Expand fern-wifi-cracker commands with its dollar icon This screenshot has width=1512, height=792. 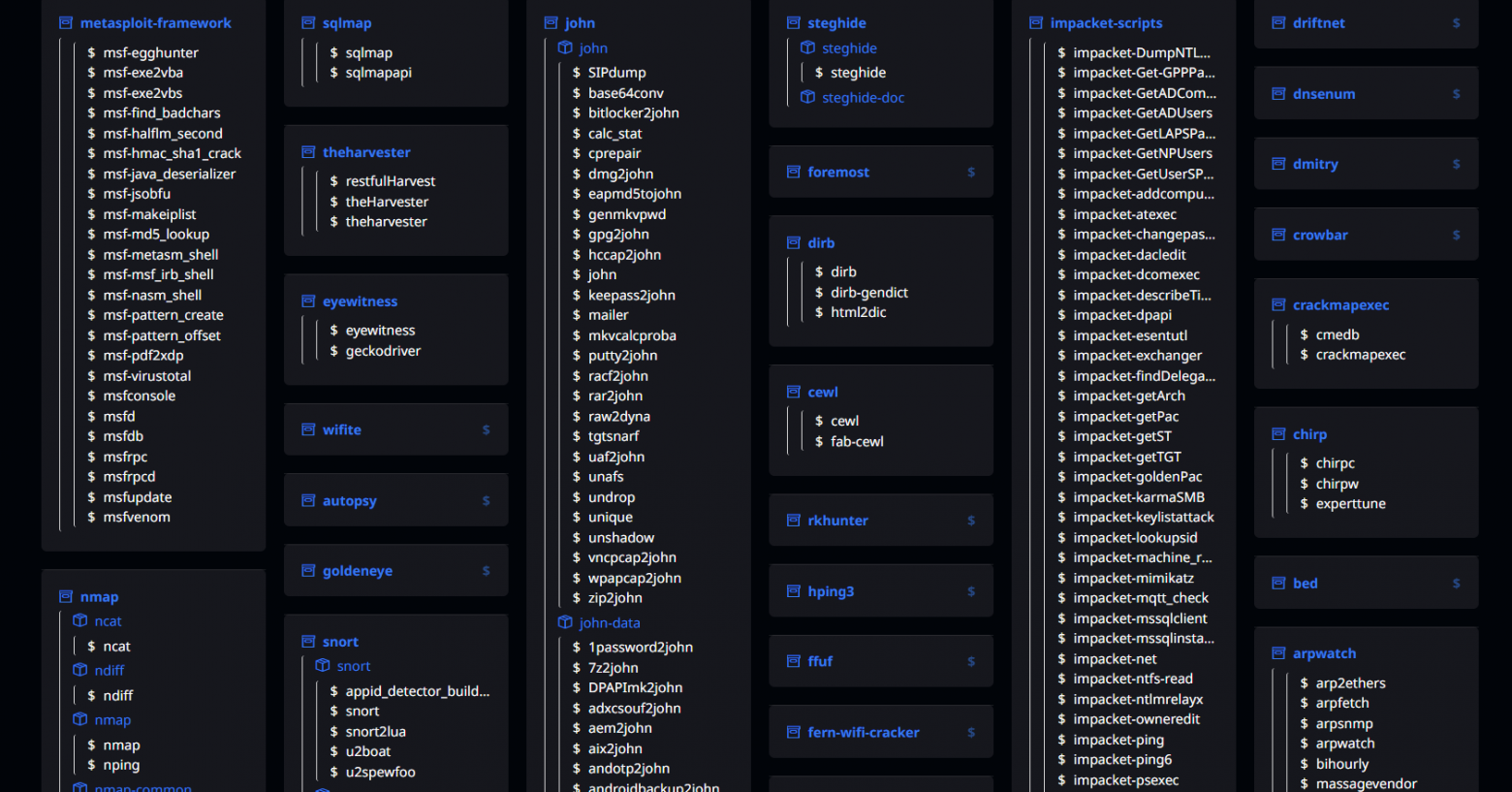[x=971, y=733]
